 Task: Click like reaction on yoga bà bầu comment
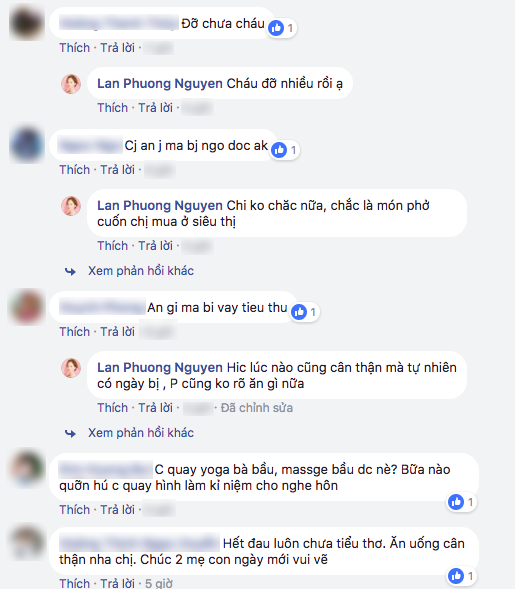pos(462,502)
